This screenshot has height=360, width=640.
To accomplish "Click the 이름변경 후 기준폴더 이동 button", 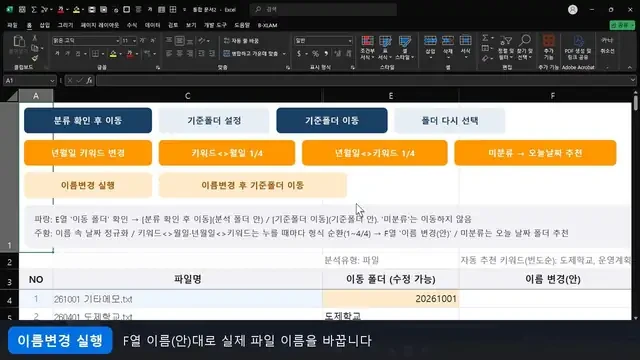I will point(253,185).
